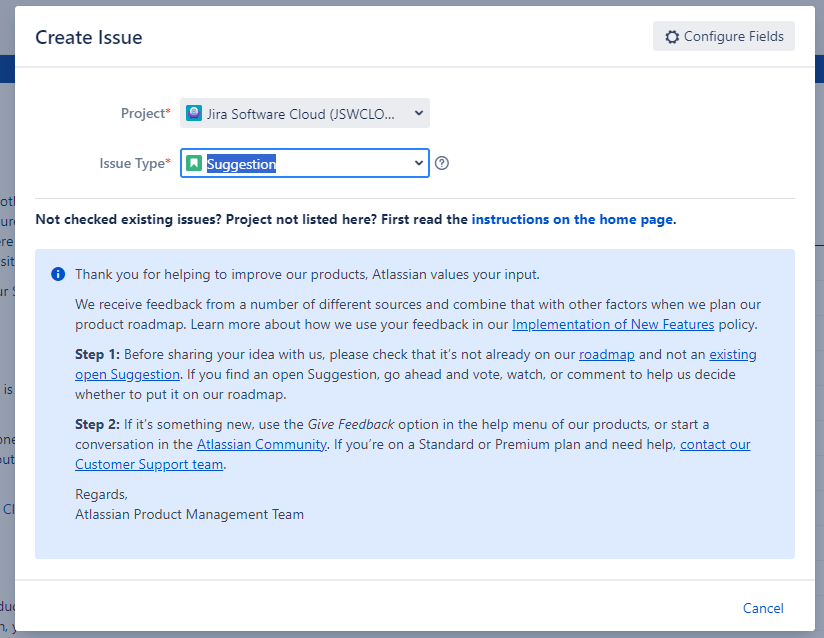This screenshot has width=824, height=638.
Task: Click the Step 2: bold label
Action: pos(97,424)
